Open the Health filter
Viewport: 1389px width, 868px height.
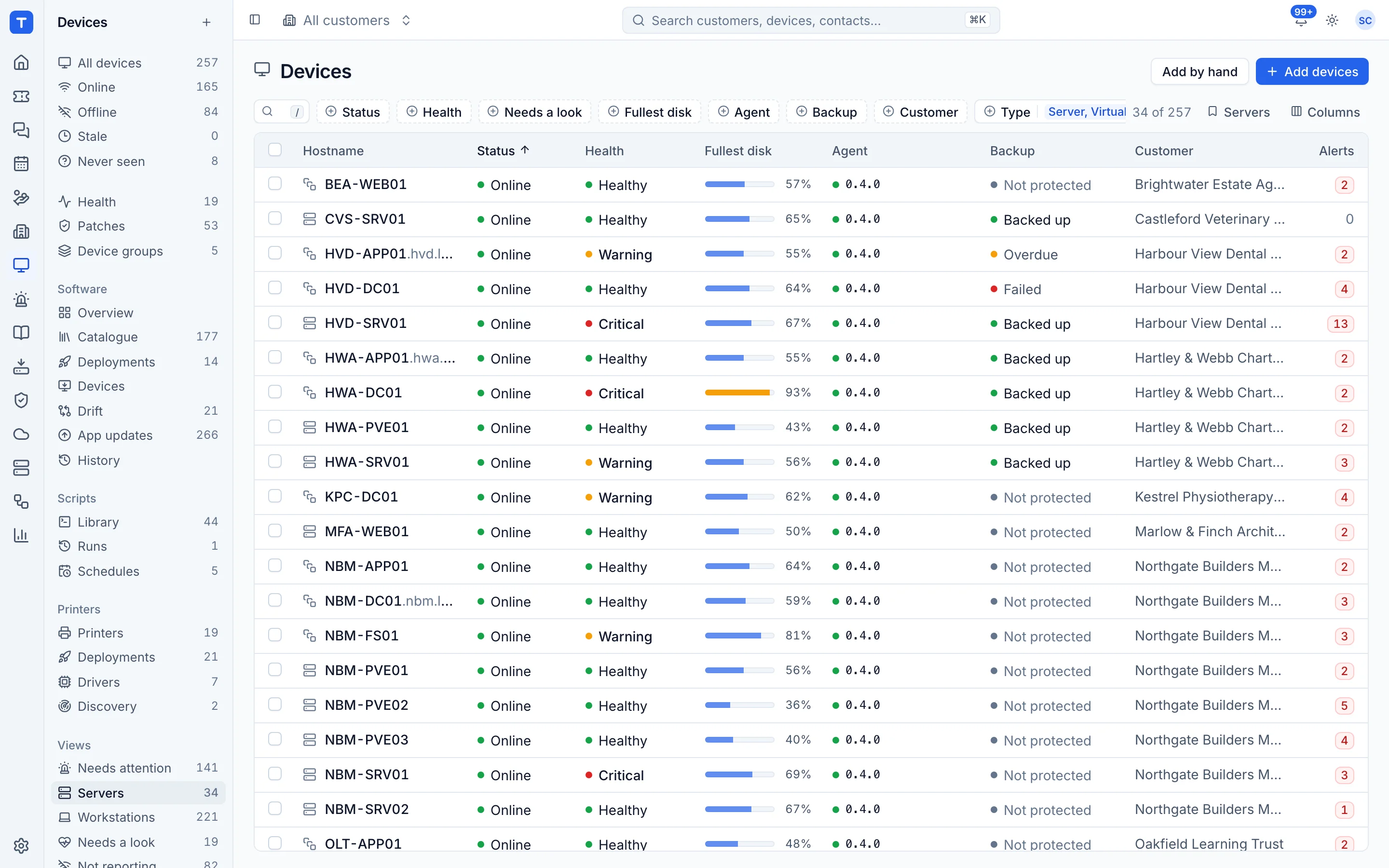click(x=434, y=112)
